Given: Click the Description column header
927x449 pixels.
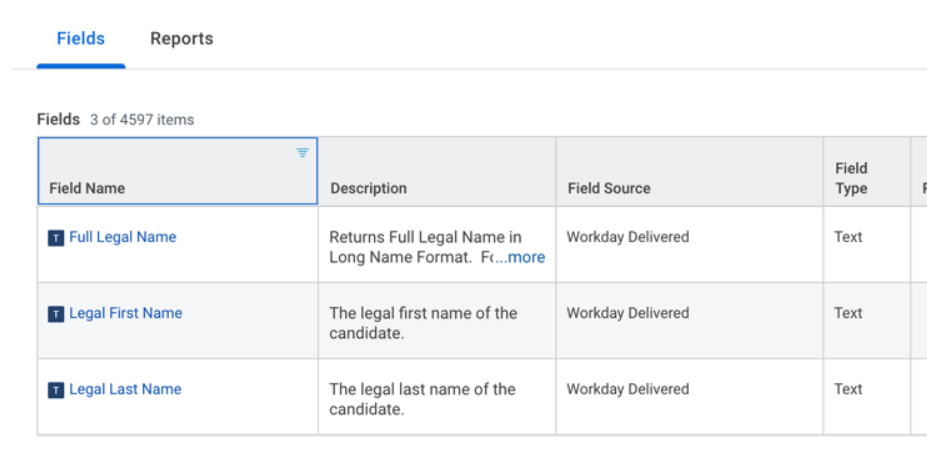Looking at the screenshot, I should 368,188.
